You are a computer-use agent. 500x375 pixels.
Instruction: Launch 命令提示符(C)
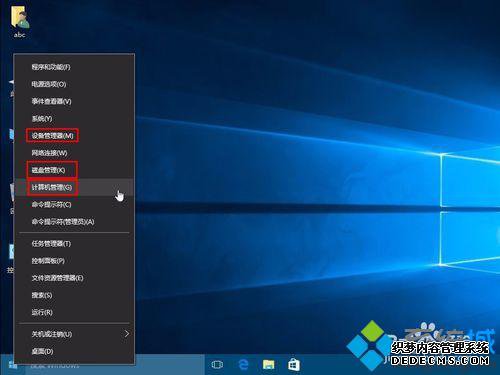tap(74, 204)
